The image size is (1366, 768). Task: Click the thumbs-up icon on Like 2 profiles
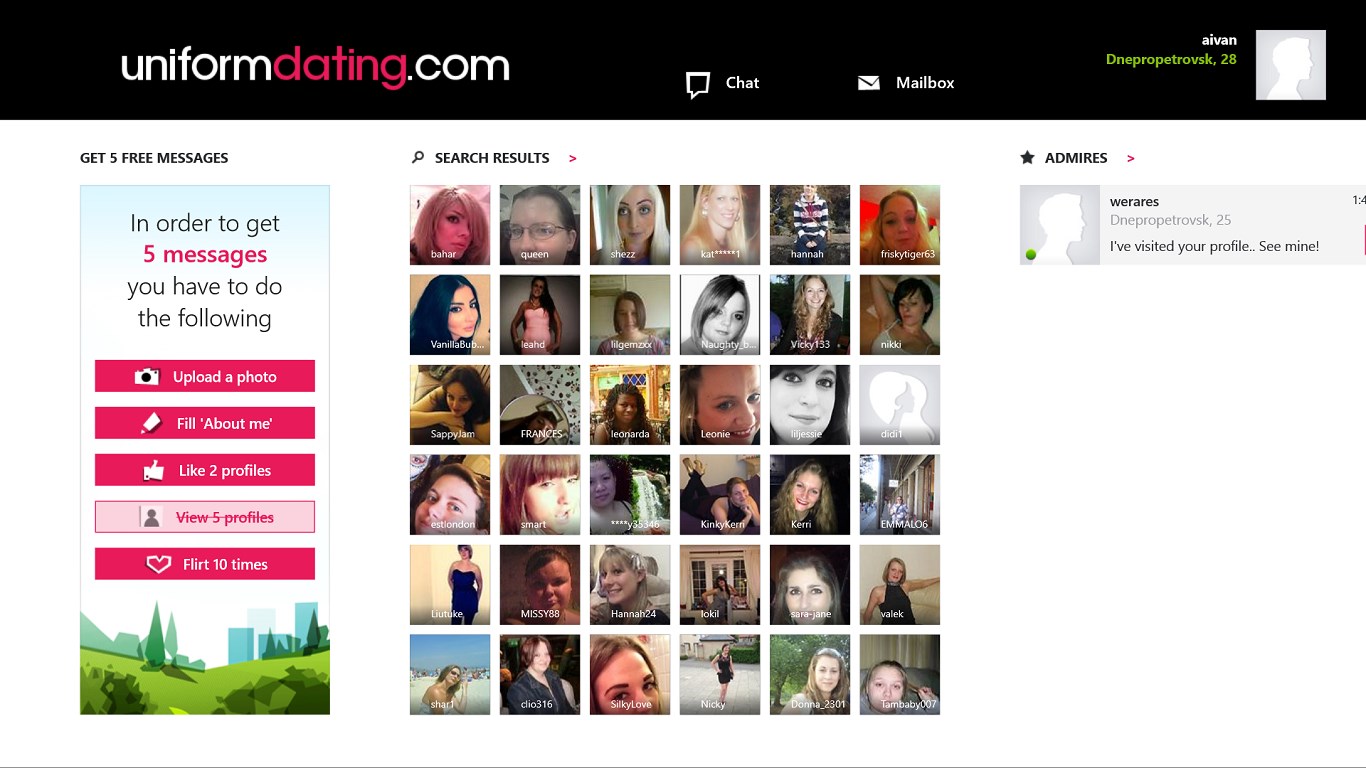[153, 470]
